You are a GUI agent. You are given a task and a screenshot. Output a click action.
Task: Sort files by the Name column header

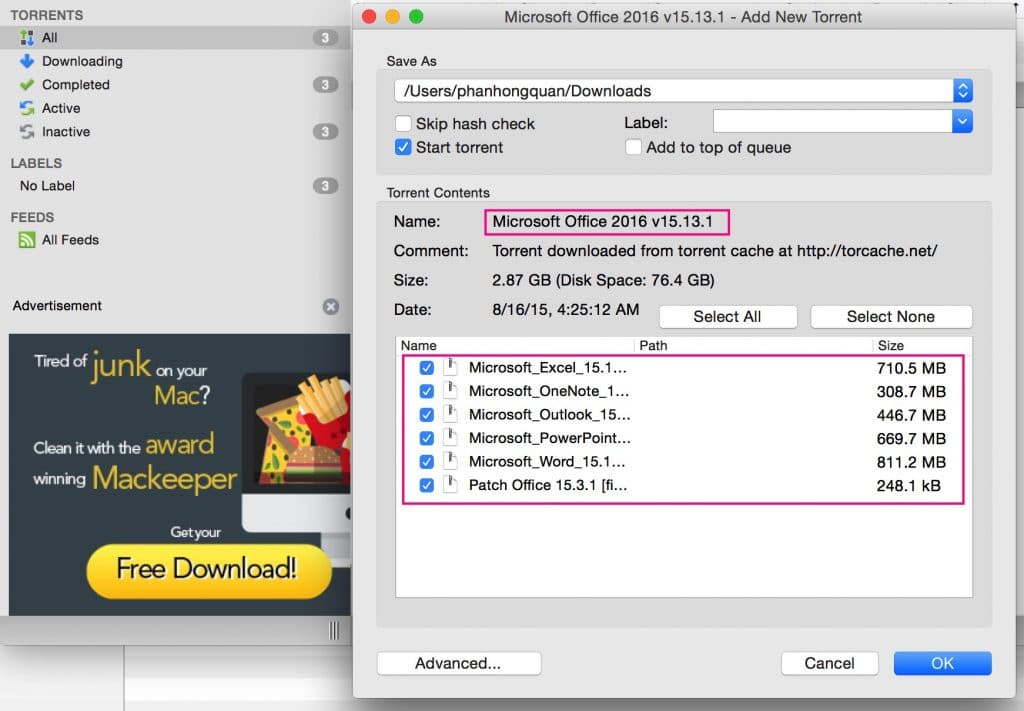(515, 345)
